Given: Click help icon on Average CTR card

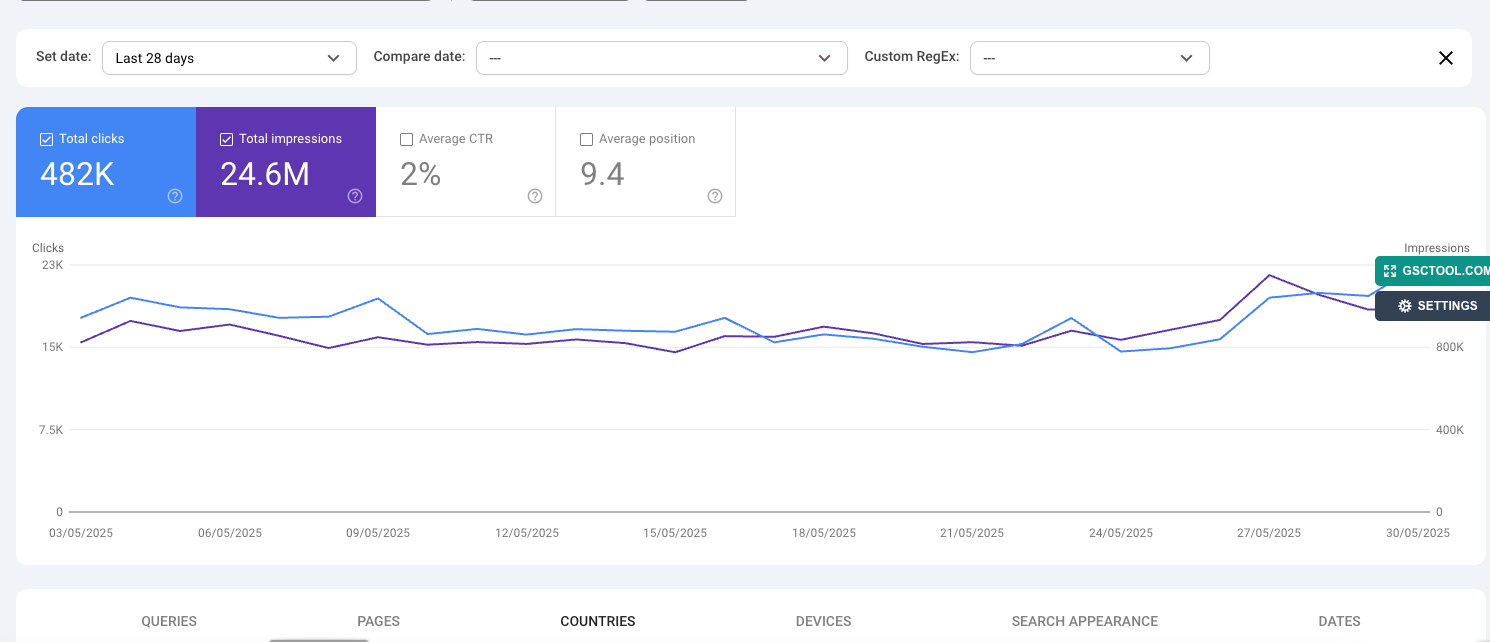Looking at the screenshot, I should [535, 196].
